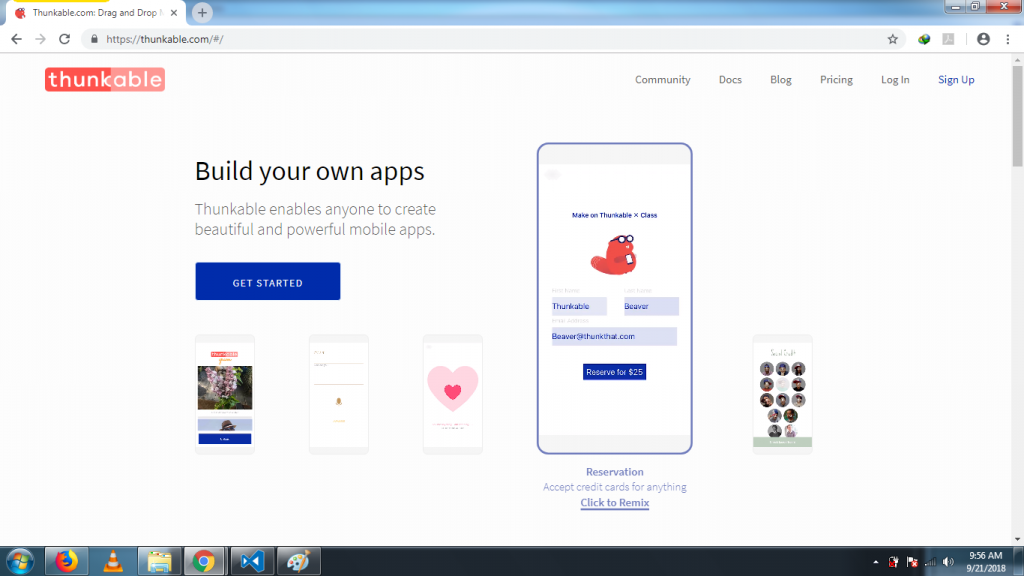Click the thunkable logo
The width and height of the screenshot is (1024, 576).
105,80
